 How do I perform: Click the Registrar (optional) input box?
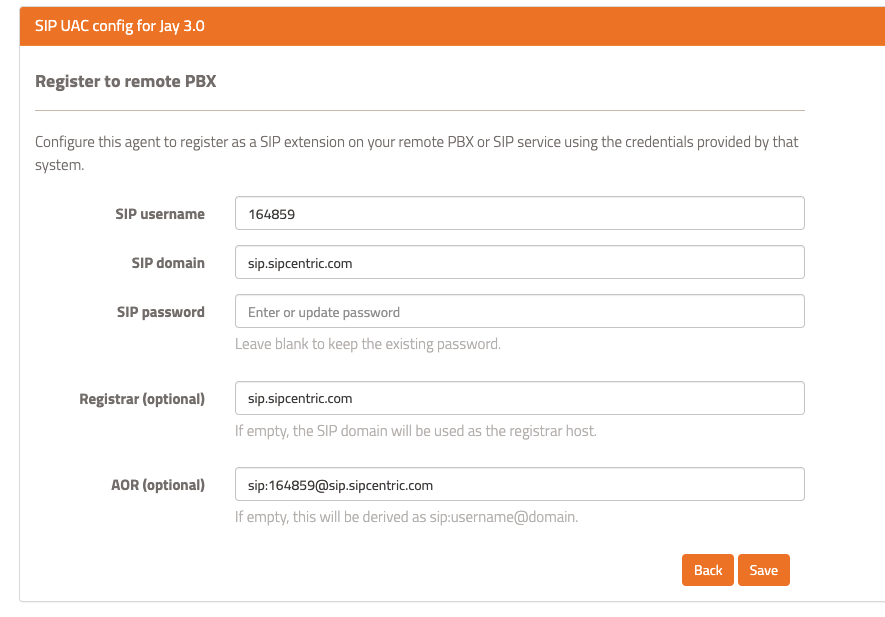519,398
